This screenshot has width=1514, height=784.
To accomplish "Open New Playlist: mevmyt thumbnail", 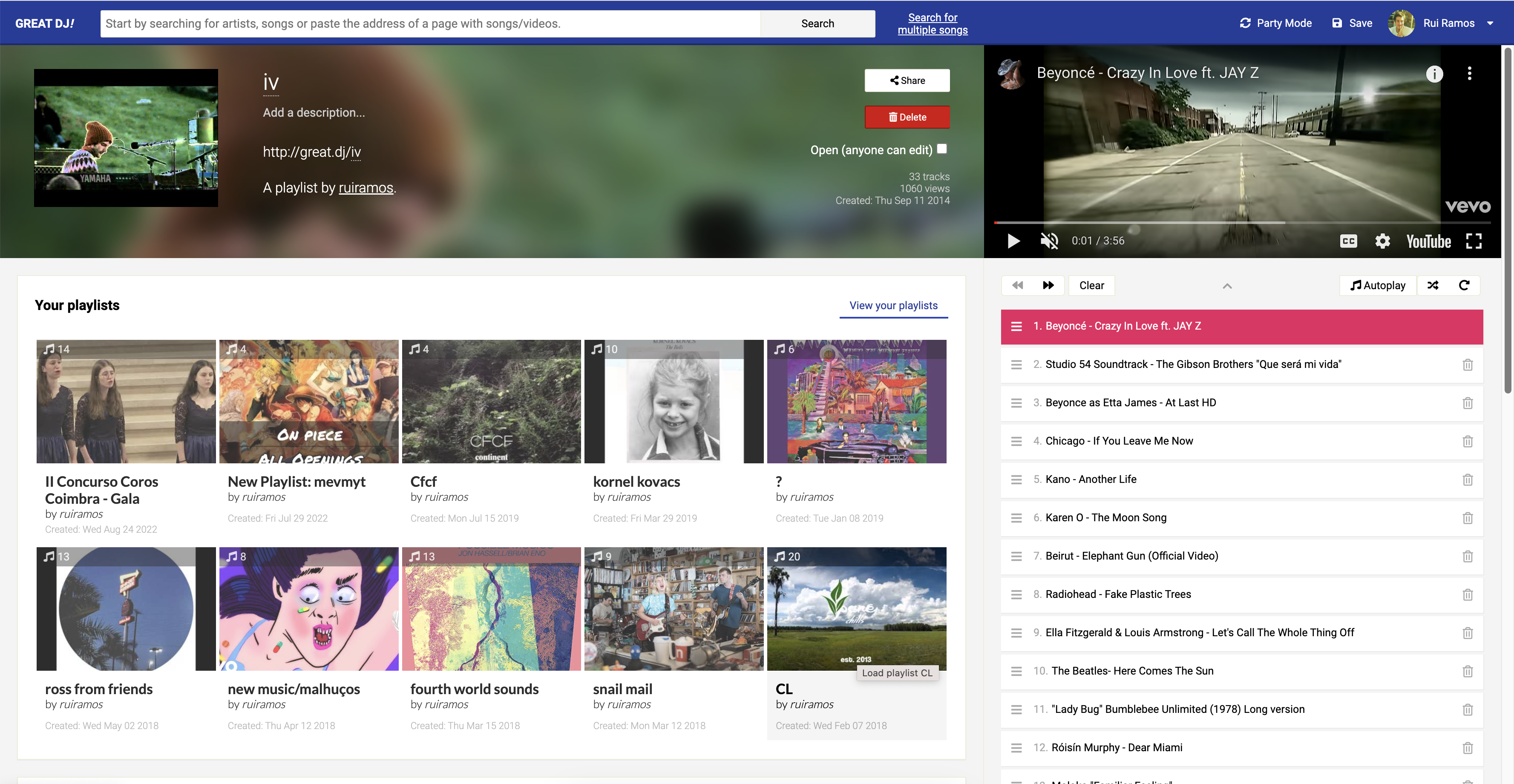I will 308,402.
